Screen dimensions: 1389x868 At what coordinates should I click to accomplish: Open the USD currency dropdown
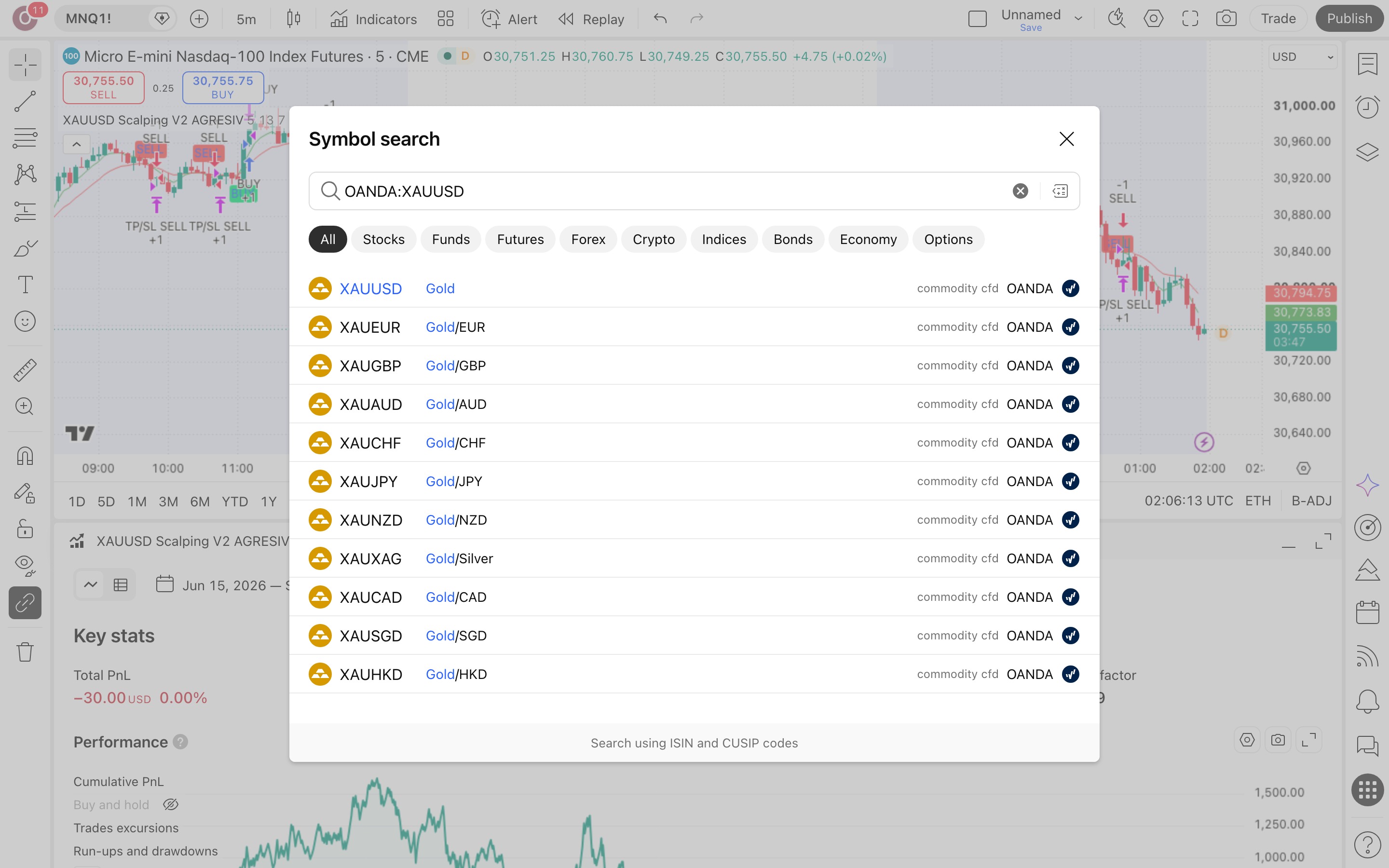(1302, 57)
